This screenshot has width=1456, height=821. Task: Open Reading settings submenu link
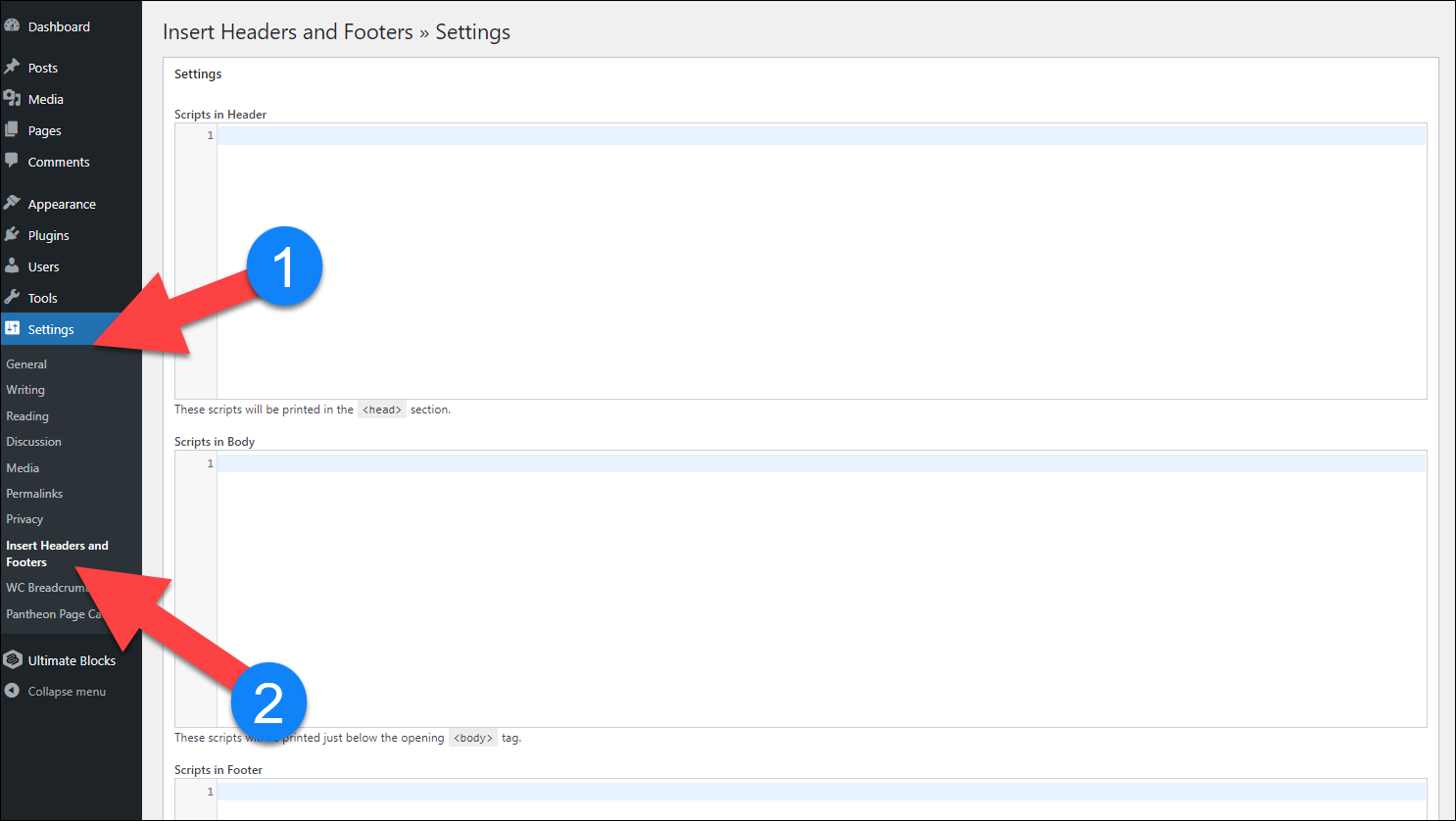click(x=27, y=415)
